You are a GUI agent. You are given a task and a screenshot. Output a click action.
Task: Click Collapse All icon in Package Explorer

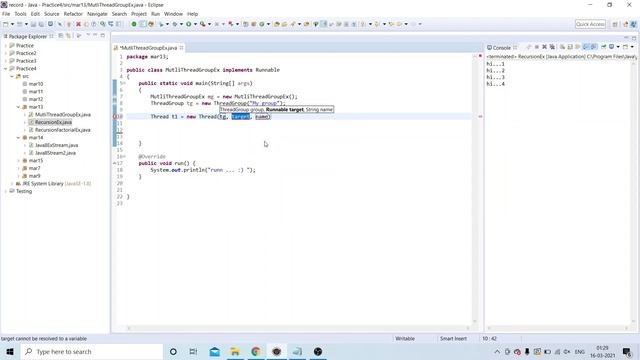60,36
